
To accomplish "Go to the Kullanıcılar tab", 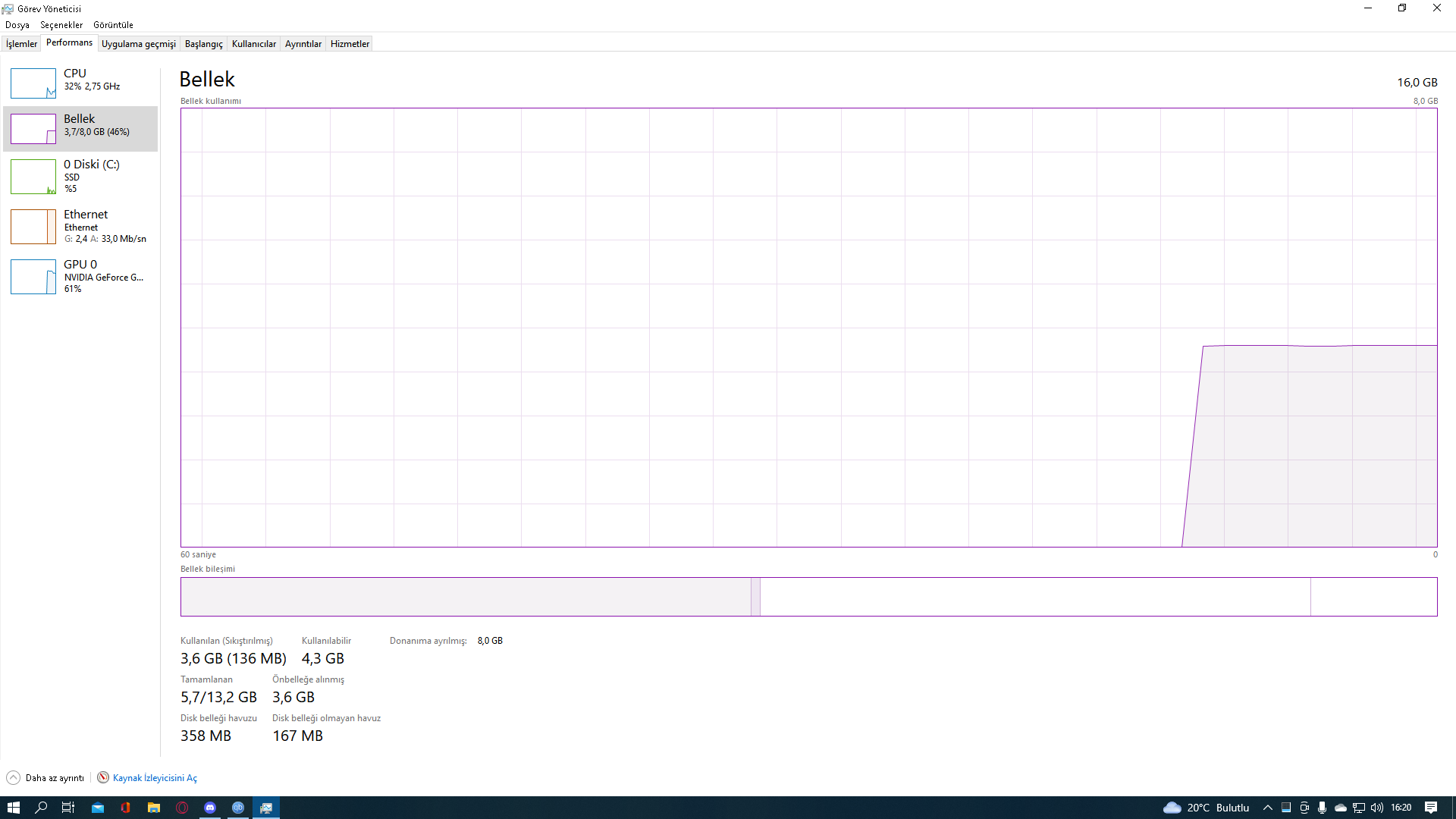I will 253,44.
